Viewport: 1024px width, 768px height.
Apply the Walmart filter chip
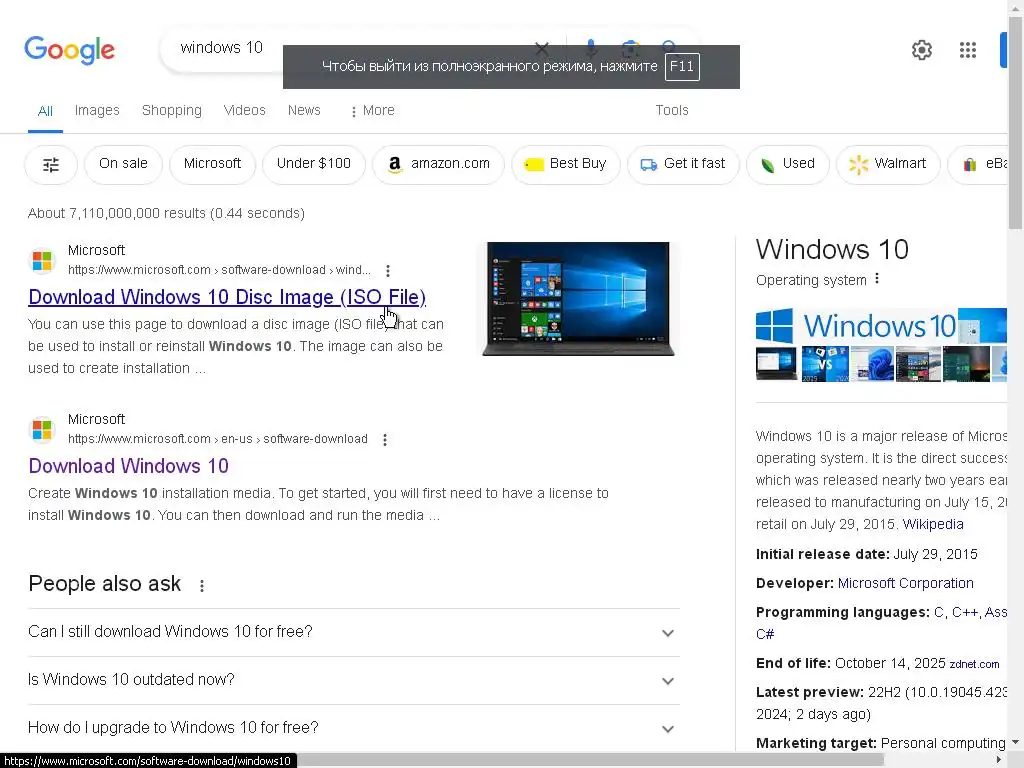[888, 164]
